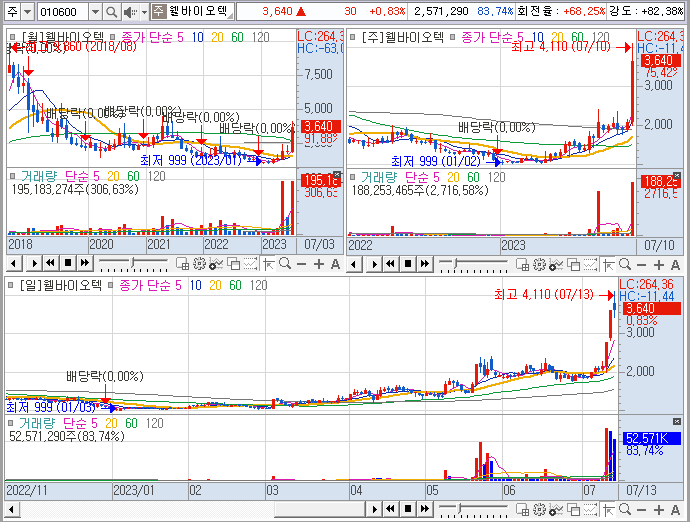Image resolution: width=690 pixels, height=522 pixels.
Task: Click the A auto-scale button on weekly chart
Action: [x=675, y=265]
